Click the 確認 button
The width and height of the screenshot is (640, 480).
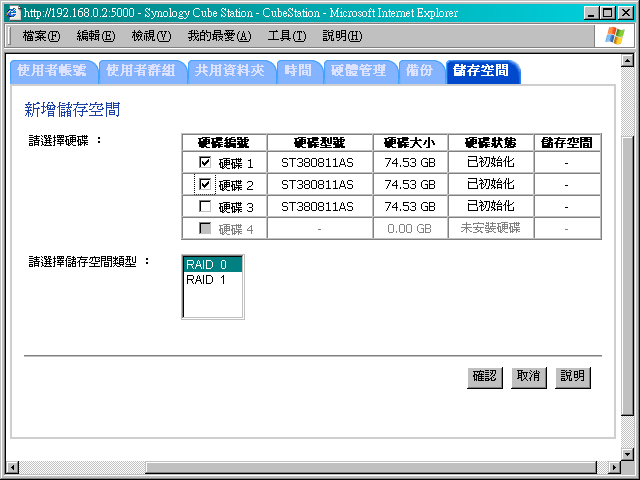click(484, 377)
